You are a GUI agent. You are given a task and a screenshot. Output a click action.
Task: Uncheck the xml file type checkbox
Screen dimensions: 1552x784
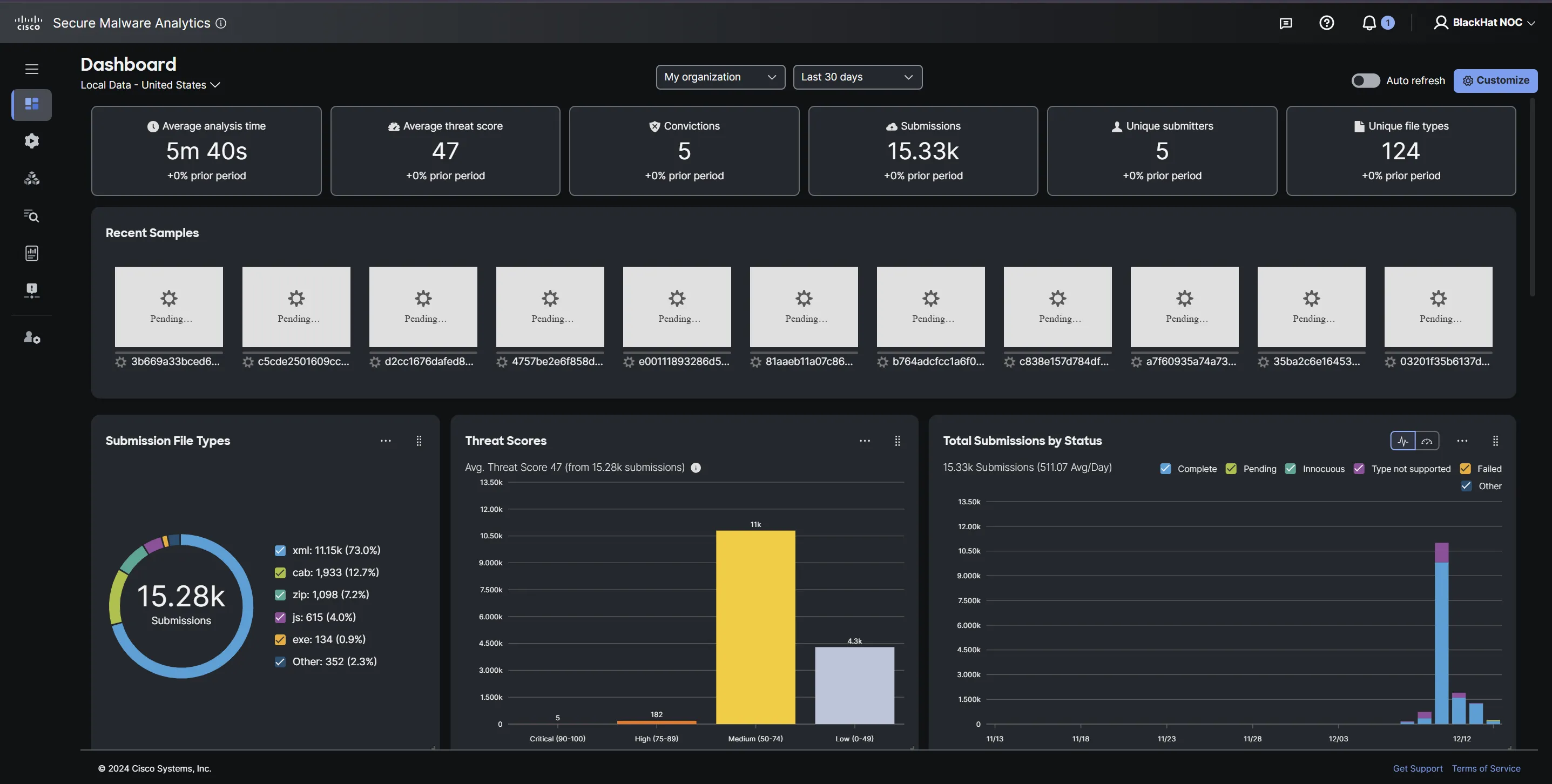(280, 551)
